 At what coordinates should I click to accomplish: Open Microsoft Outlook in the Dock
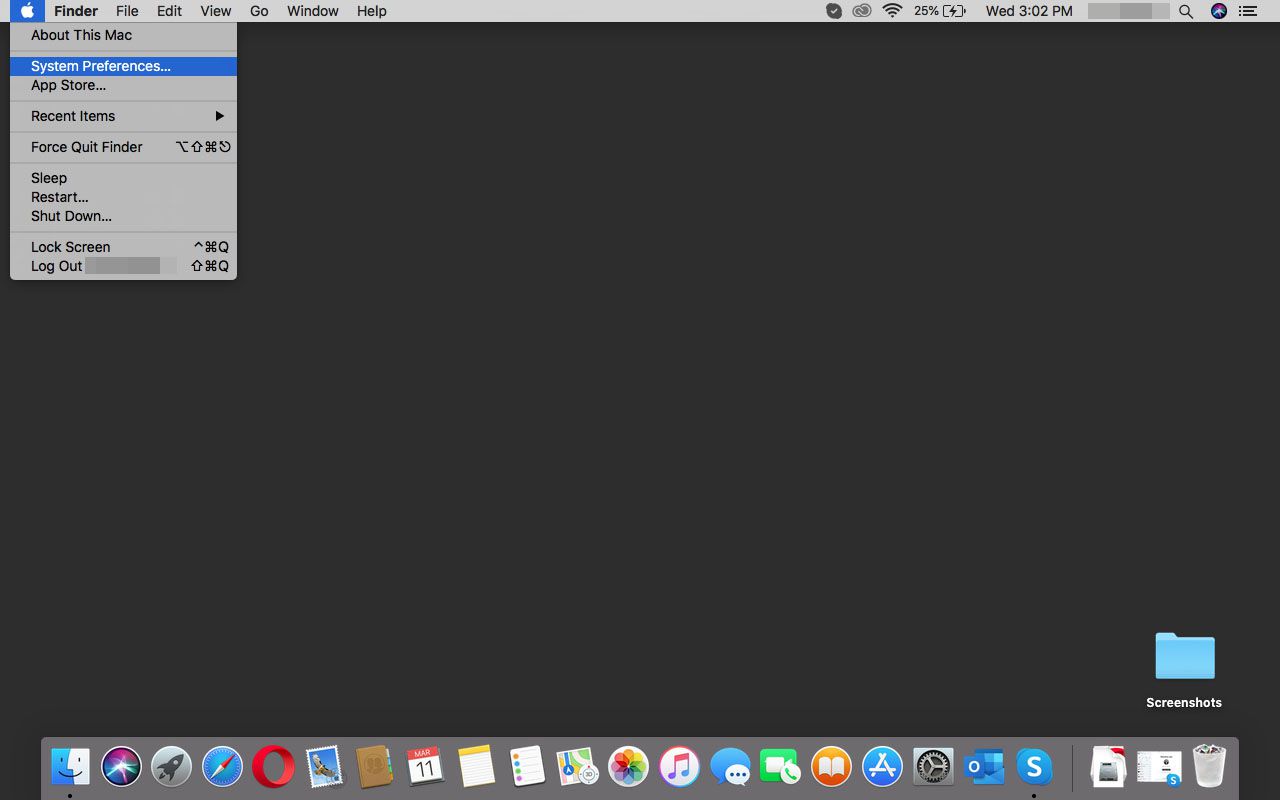984,767
